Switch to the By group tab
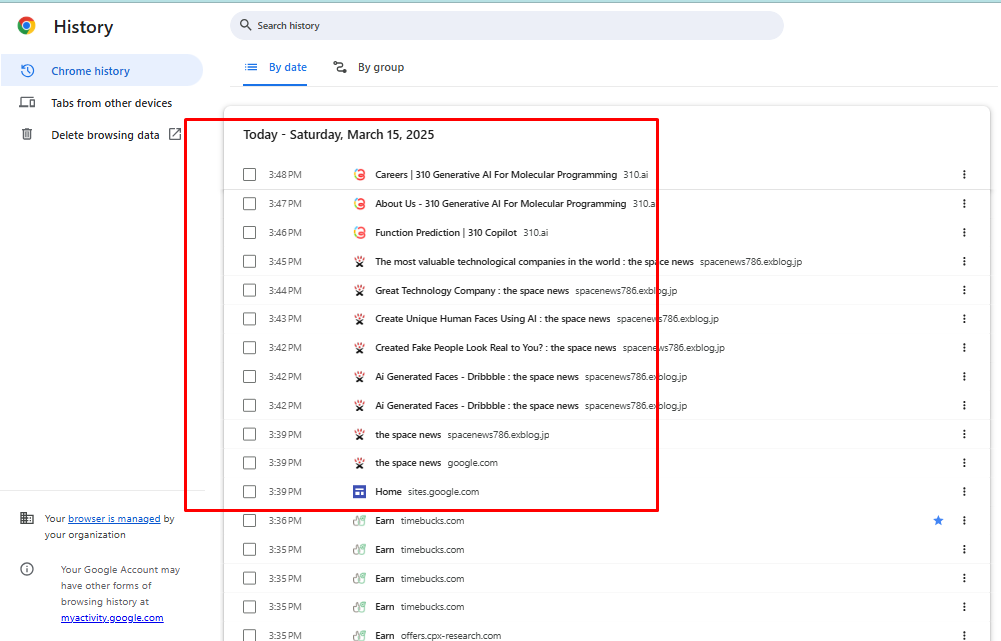The image size is (1001, 641). coord(368,67)
